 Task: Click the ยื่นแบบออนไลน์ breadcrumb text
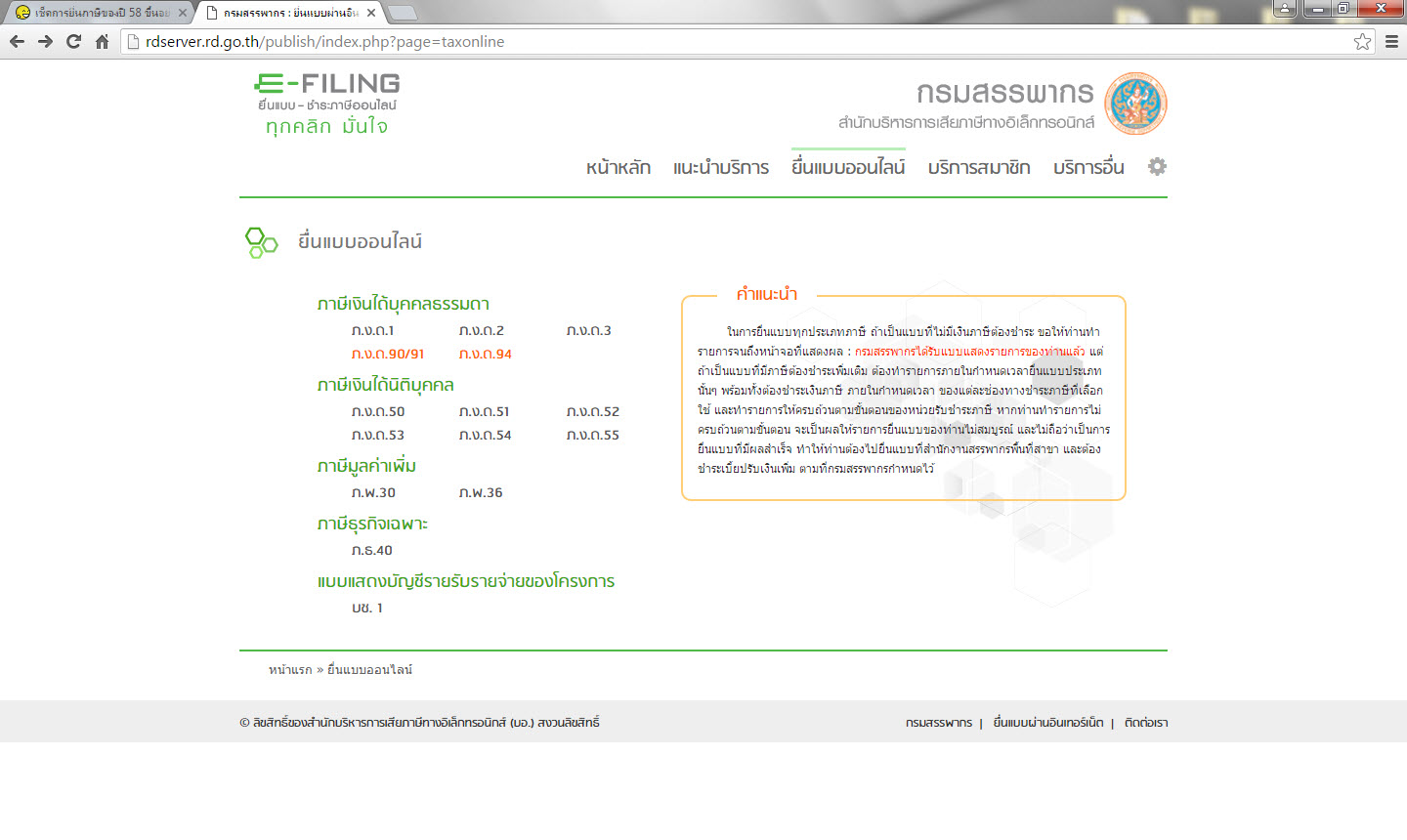[369, 670]
